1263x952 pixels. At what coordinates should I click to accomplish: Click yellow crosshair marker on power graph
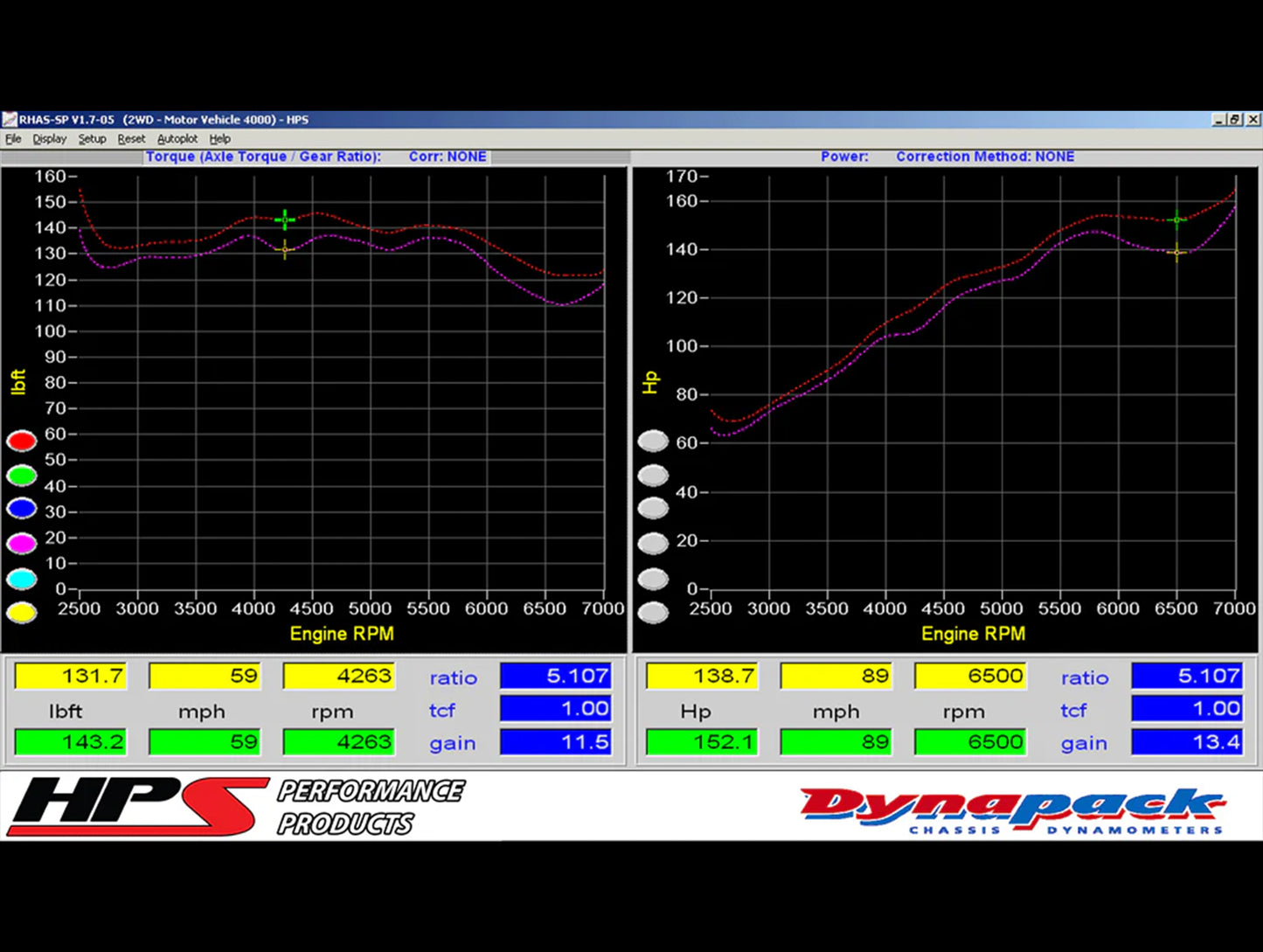coord(1177,253)
